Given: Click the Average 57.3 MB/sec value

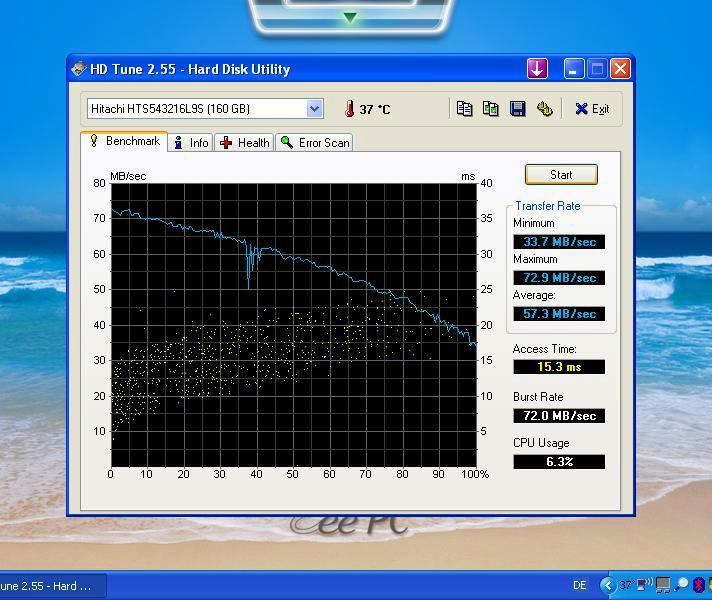Looking at the screenshot, I should point(559,314).
